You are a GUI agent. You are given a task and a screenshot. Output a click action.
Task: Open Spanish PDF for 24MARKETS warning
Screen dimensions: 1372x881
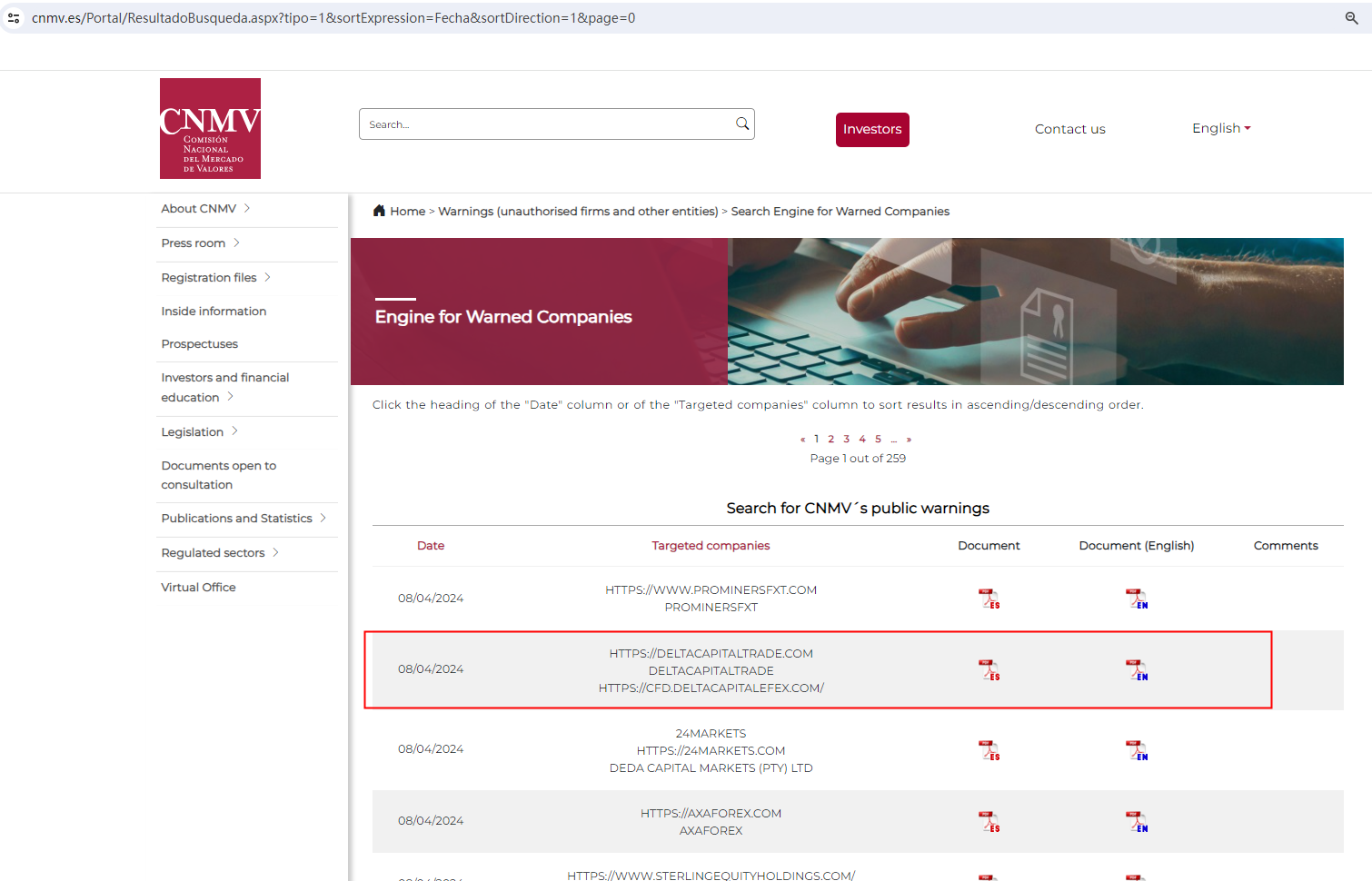[x=989, y=750]
